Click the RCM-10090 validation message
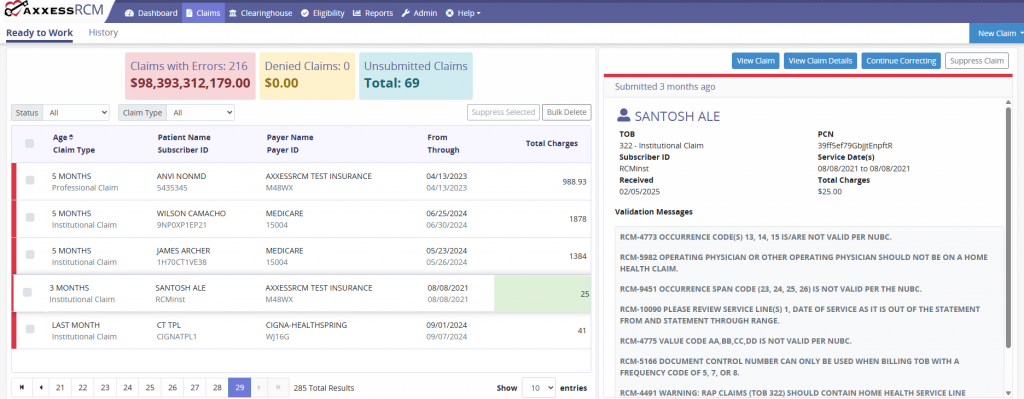This screenshot has width=1024, height=399. pos(800,314)
